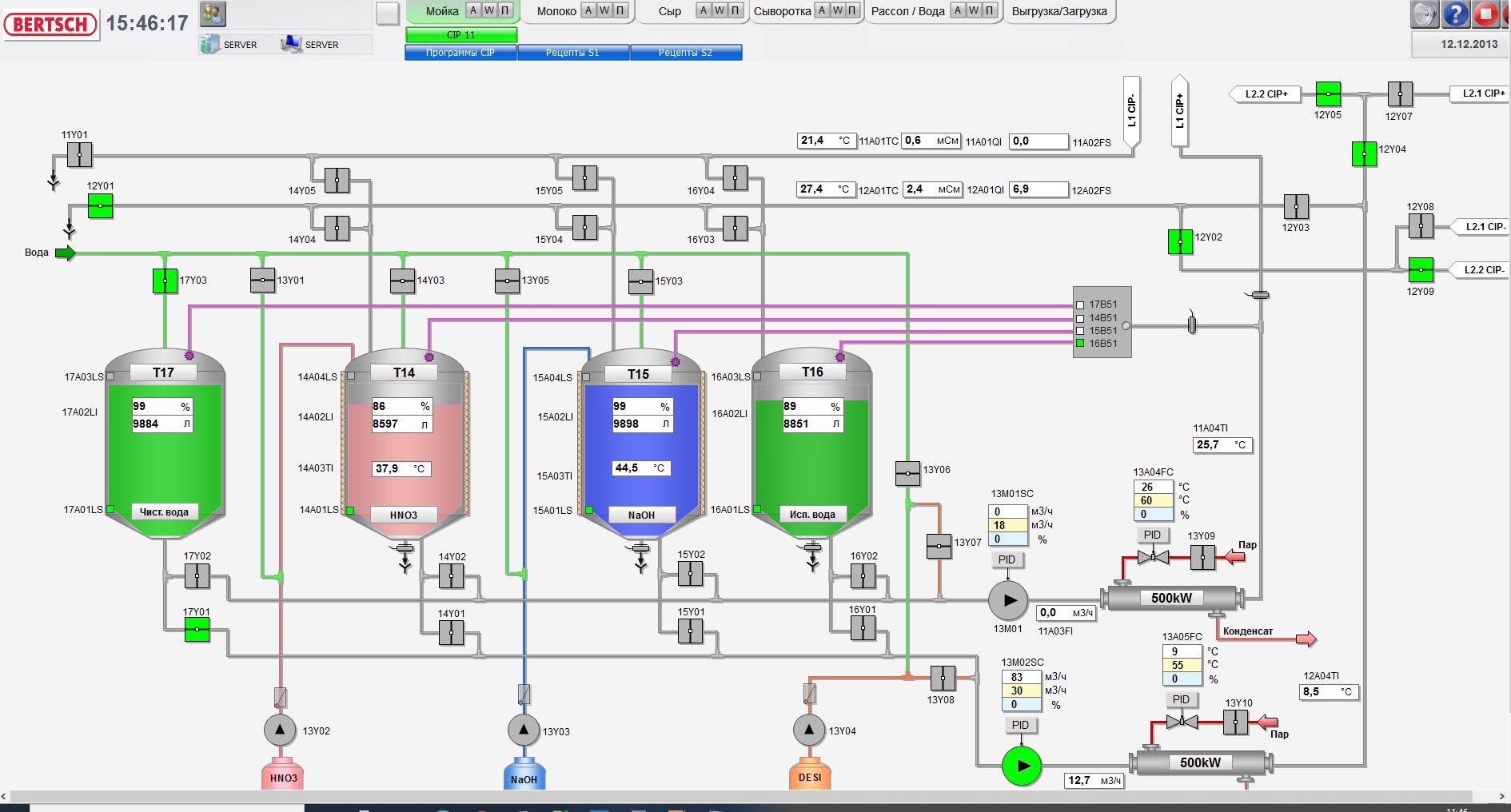The width and height of the screenshot is (1511, 812).
Task: Click the DESI dosing pump 13Y04
Action: pos(808,730)
